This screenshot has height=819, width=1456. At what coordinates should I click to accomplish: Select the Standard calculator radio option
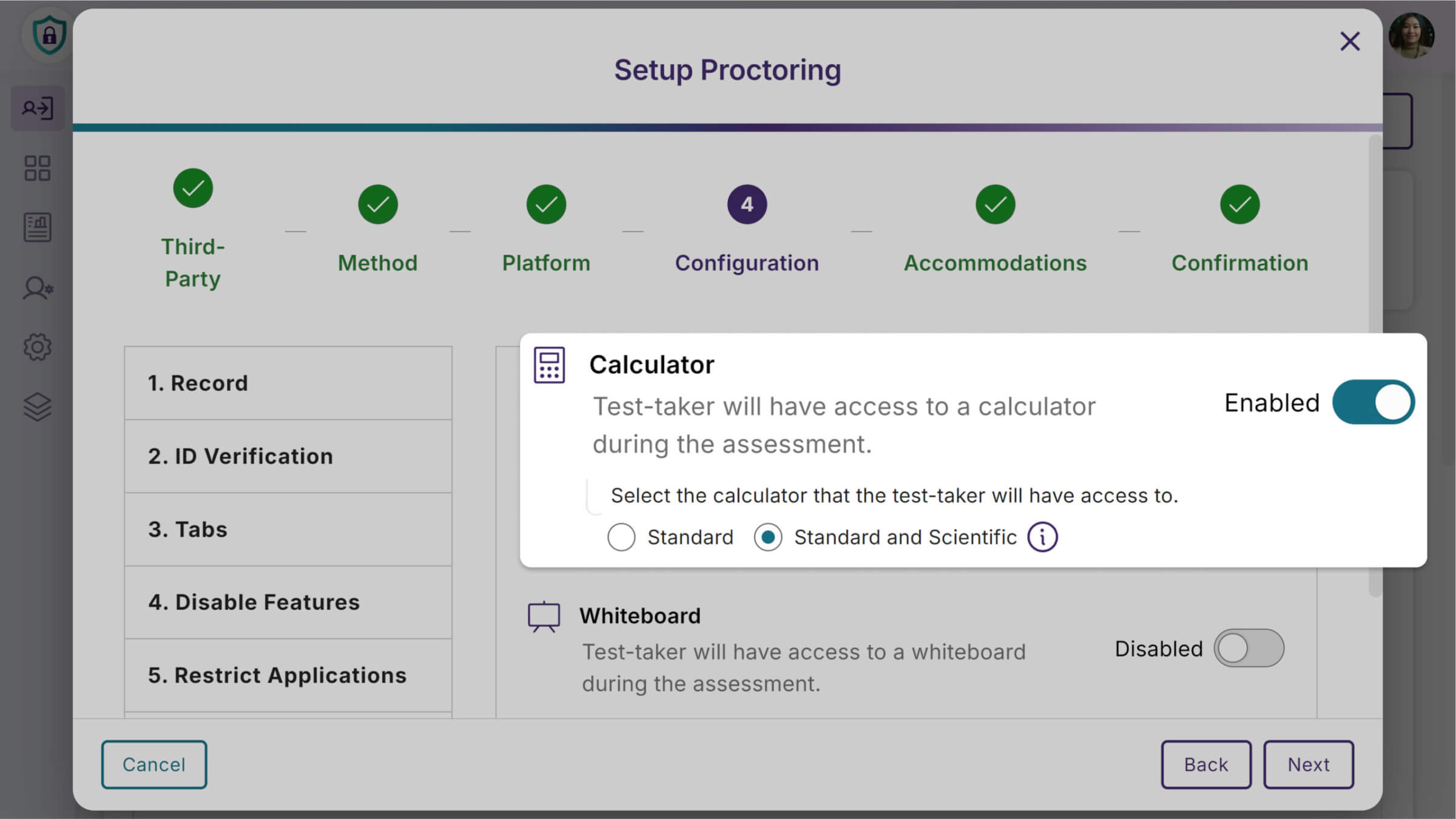[621, 537]
